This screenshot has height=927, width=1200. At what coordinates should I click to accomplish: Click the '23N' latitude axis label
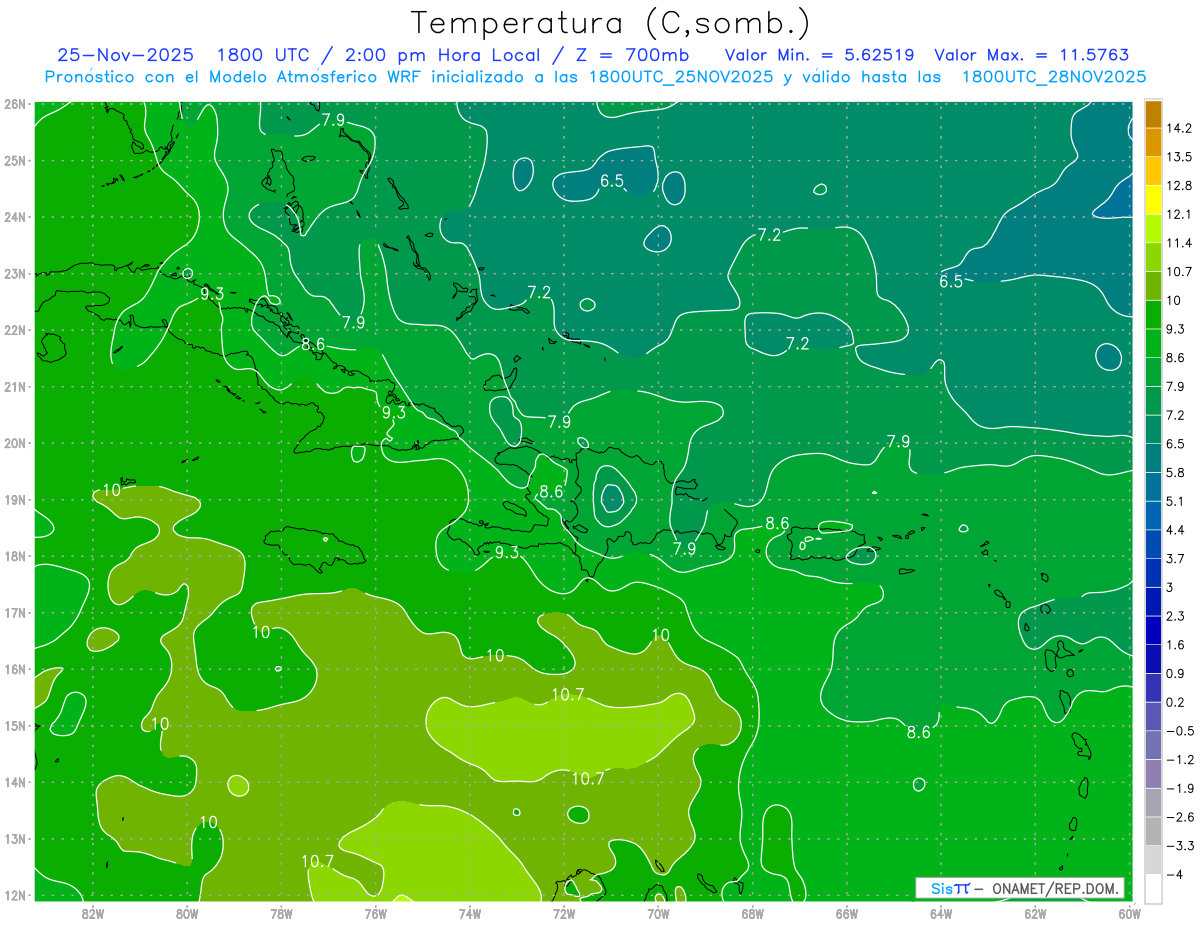14,273
